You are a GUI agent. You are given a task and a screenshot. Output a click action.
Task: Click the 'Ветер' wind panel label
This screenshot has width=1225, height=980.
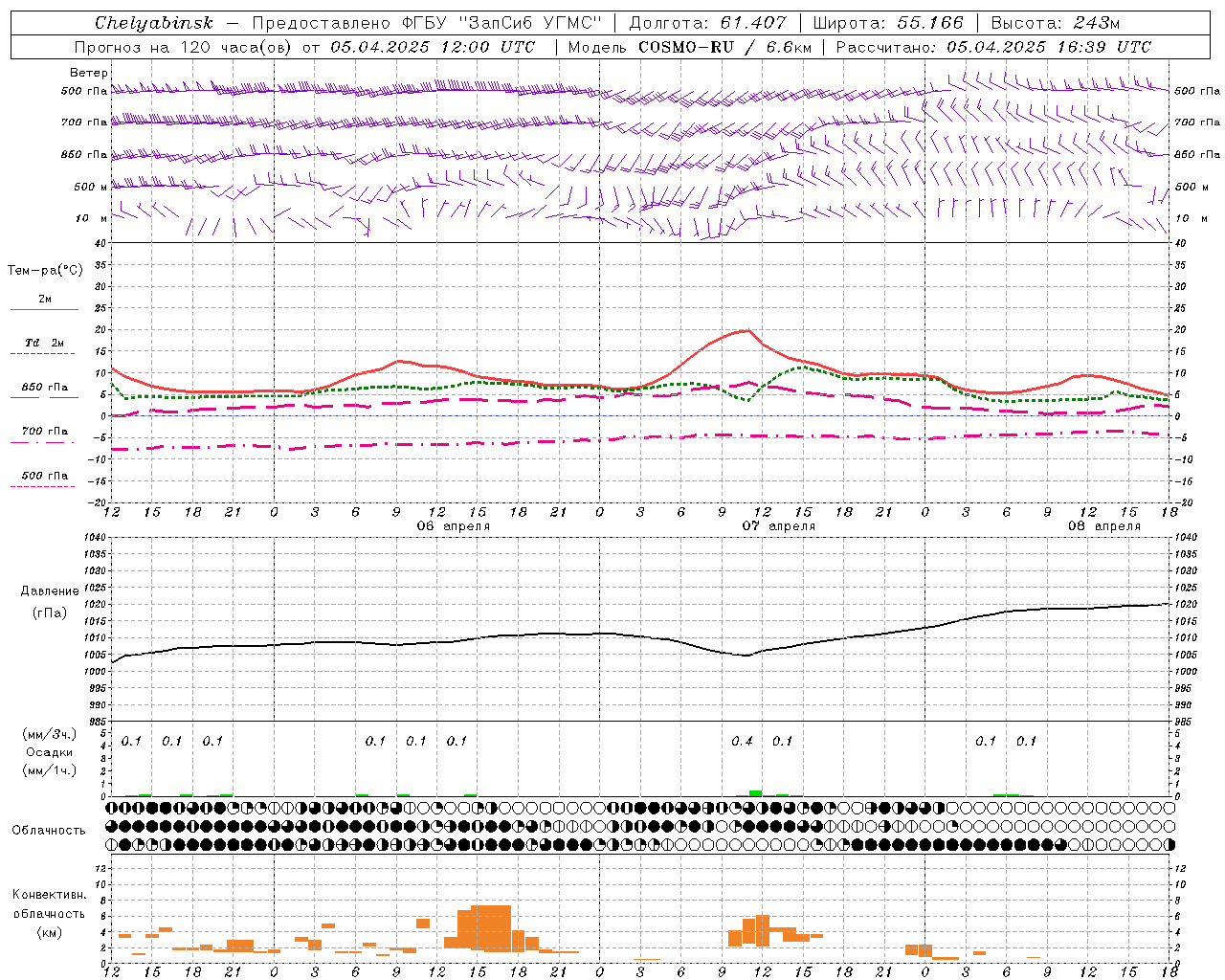(x=89, y=73)
